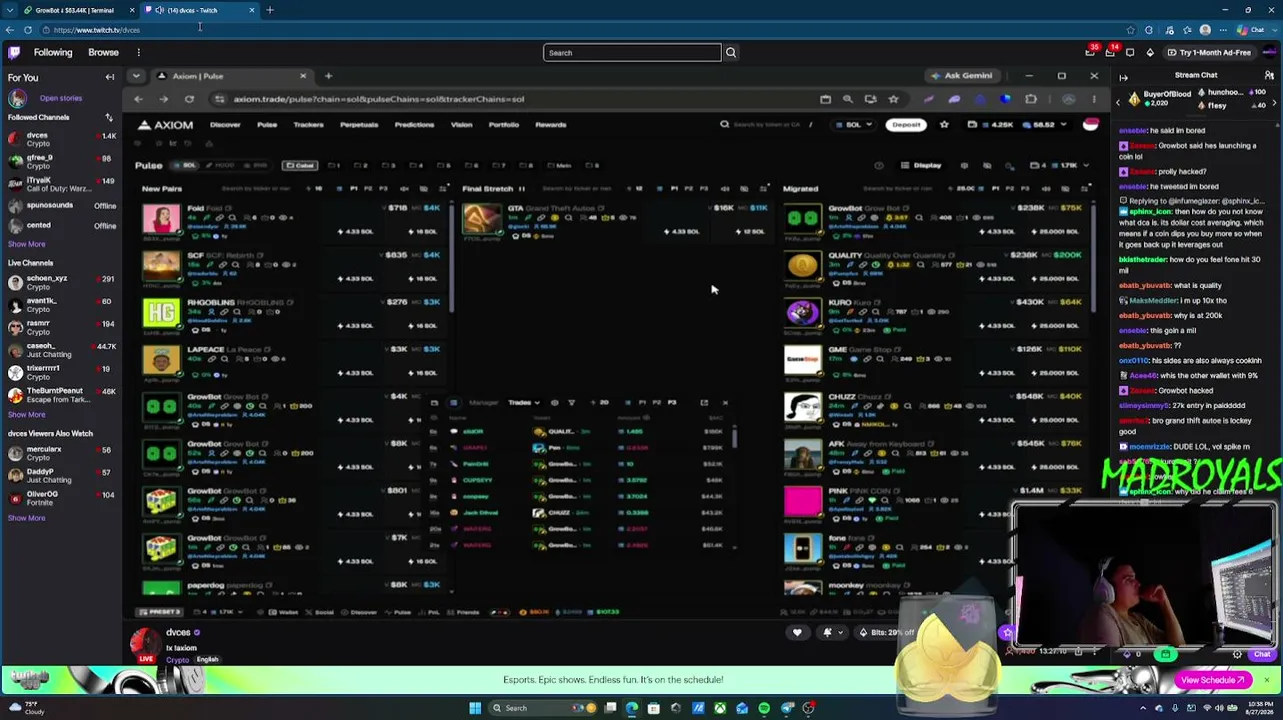
Task: Open Spotify from the taskbar
Action: click(x=764, y=708)
